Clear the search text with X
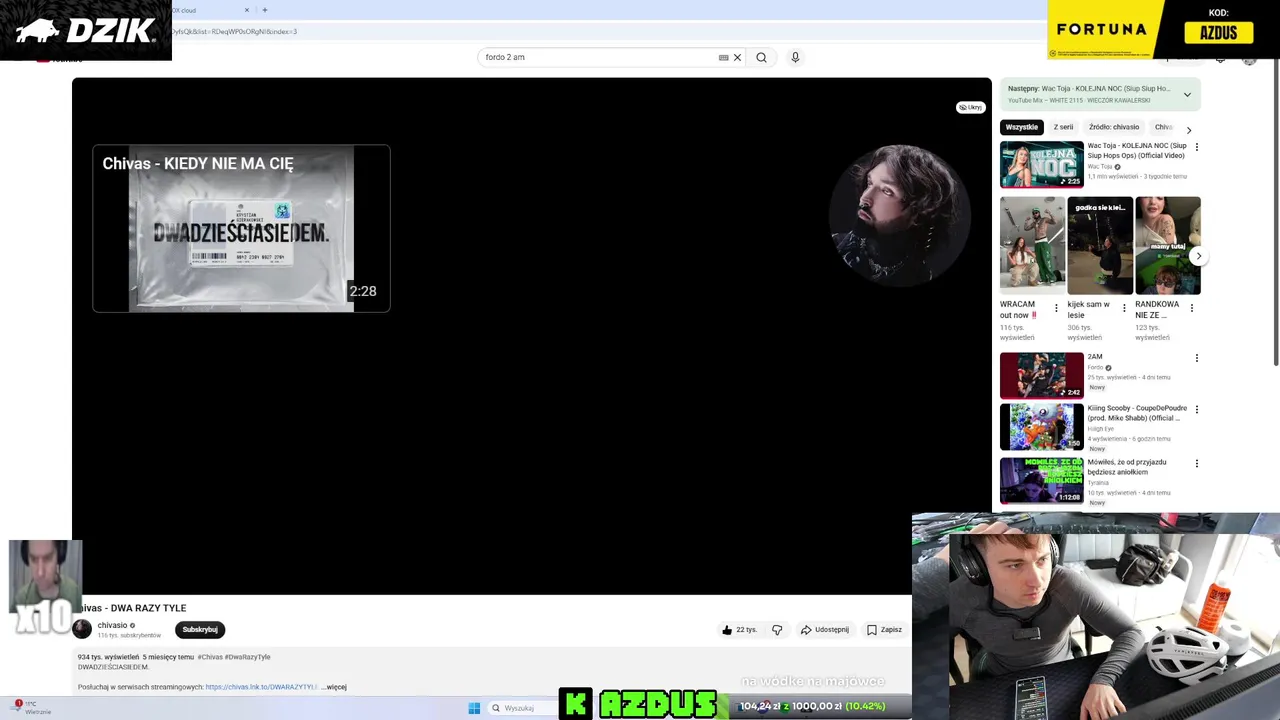This screenshot has height=720, width=1280. click(x=738, y=57)
